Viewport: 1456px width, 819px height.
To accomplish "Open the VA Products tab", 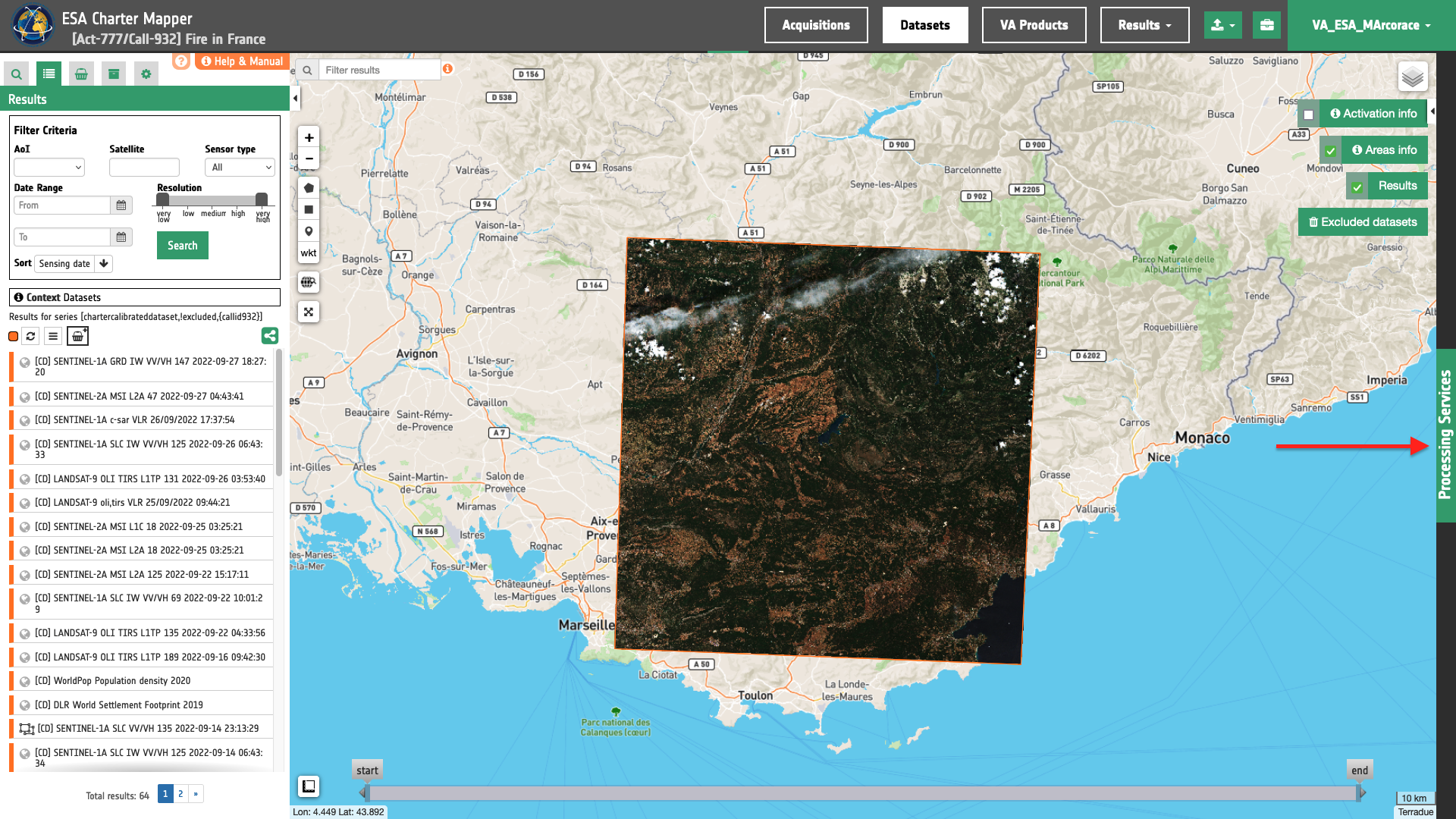I will 1034,25.
